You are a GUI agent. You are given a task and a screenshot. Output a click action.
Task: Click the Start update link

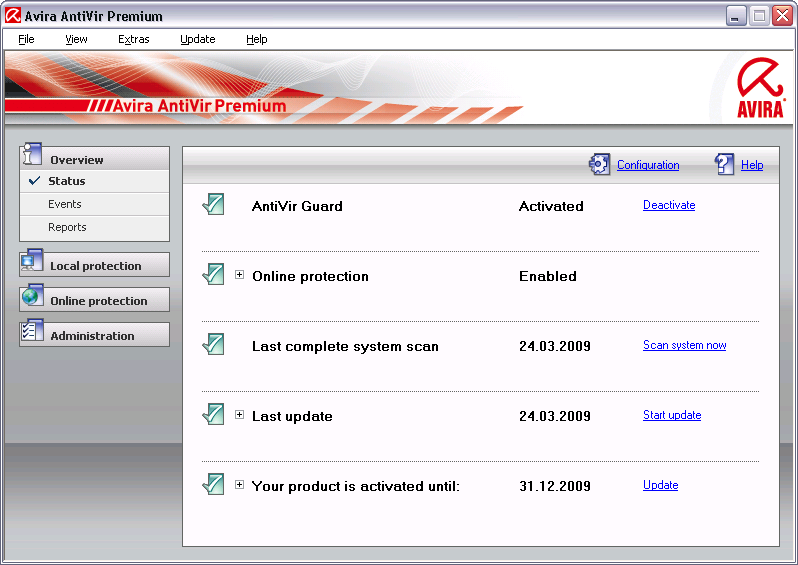(671, 415)
